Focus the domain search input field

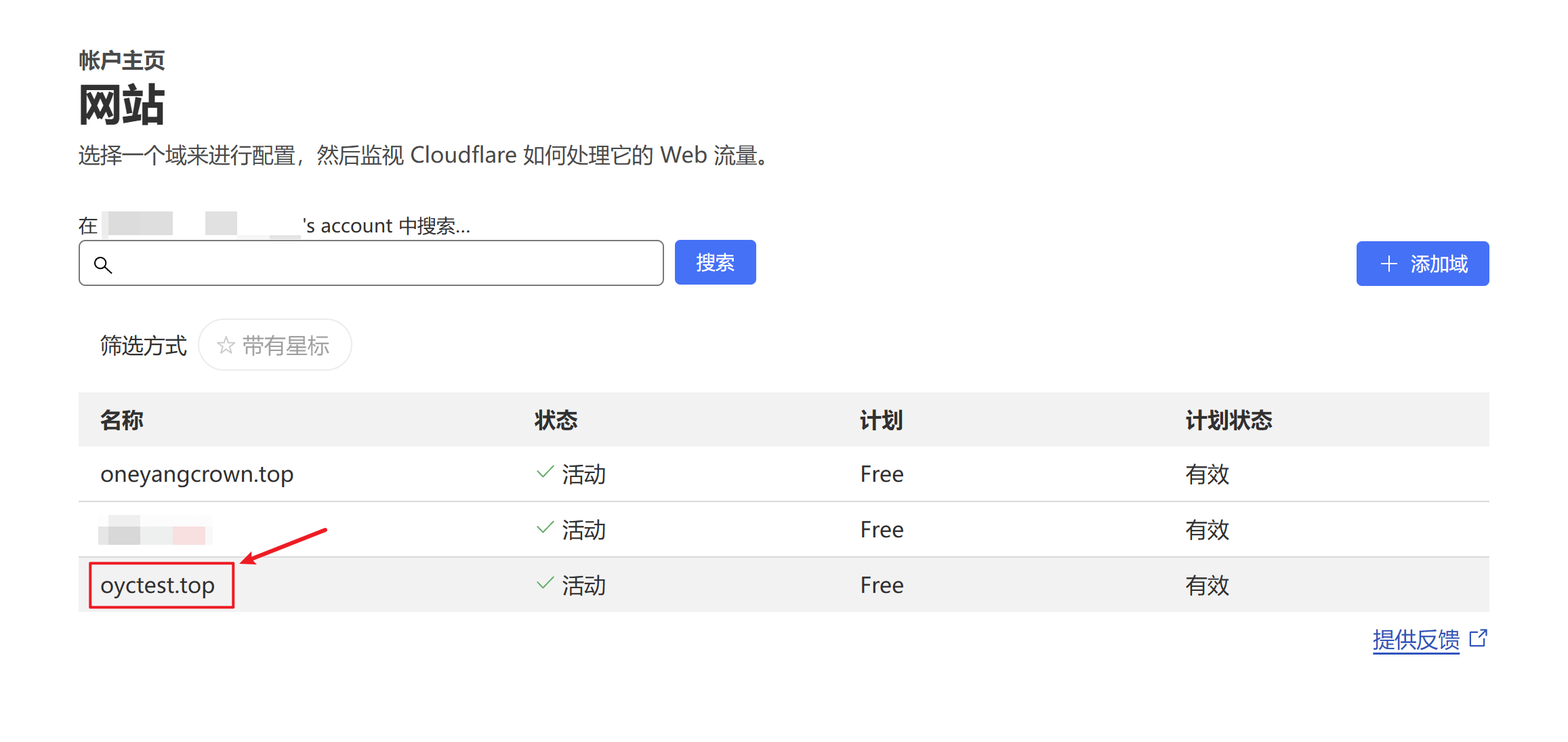pos(379,263)
